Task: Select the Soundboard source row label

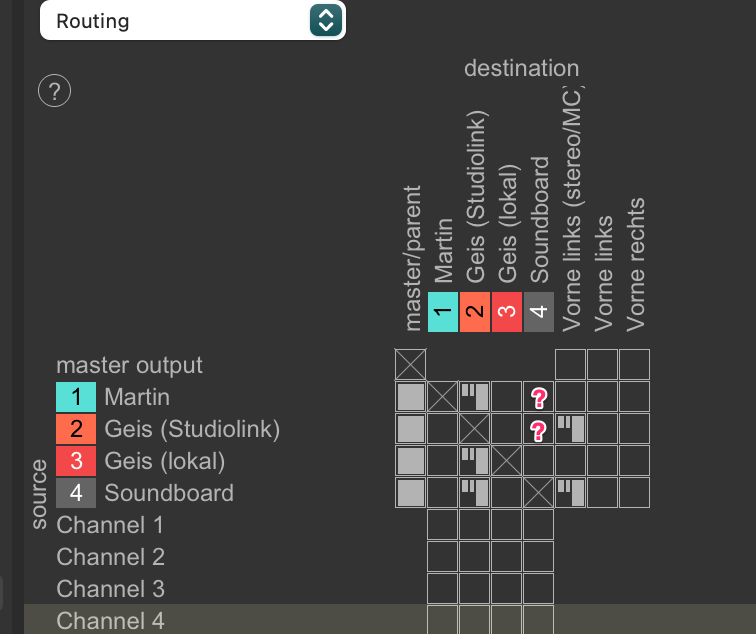Action: [x=168, y=493]
